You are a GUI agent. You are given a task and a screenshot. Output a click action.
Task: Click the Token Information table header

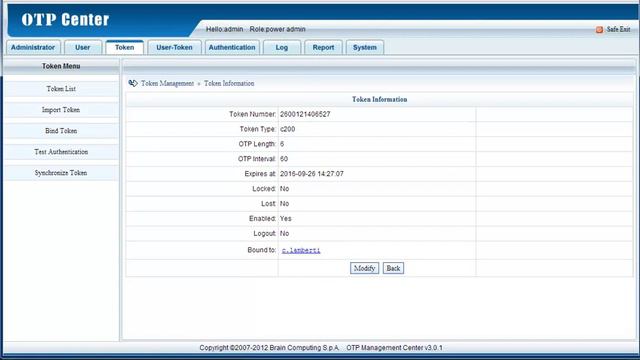coord(380,99)
